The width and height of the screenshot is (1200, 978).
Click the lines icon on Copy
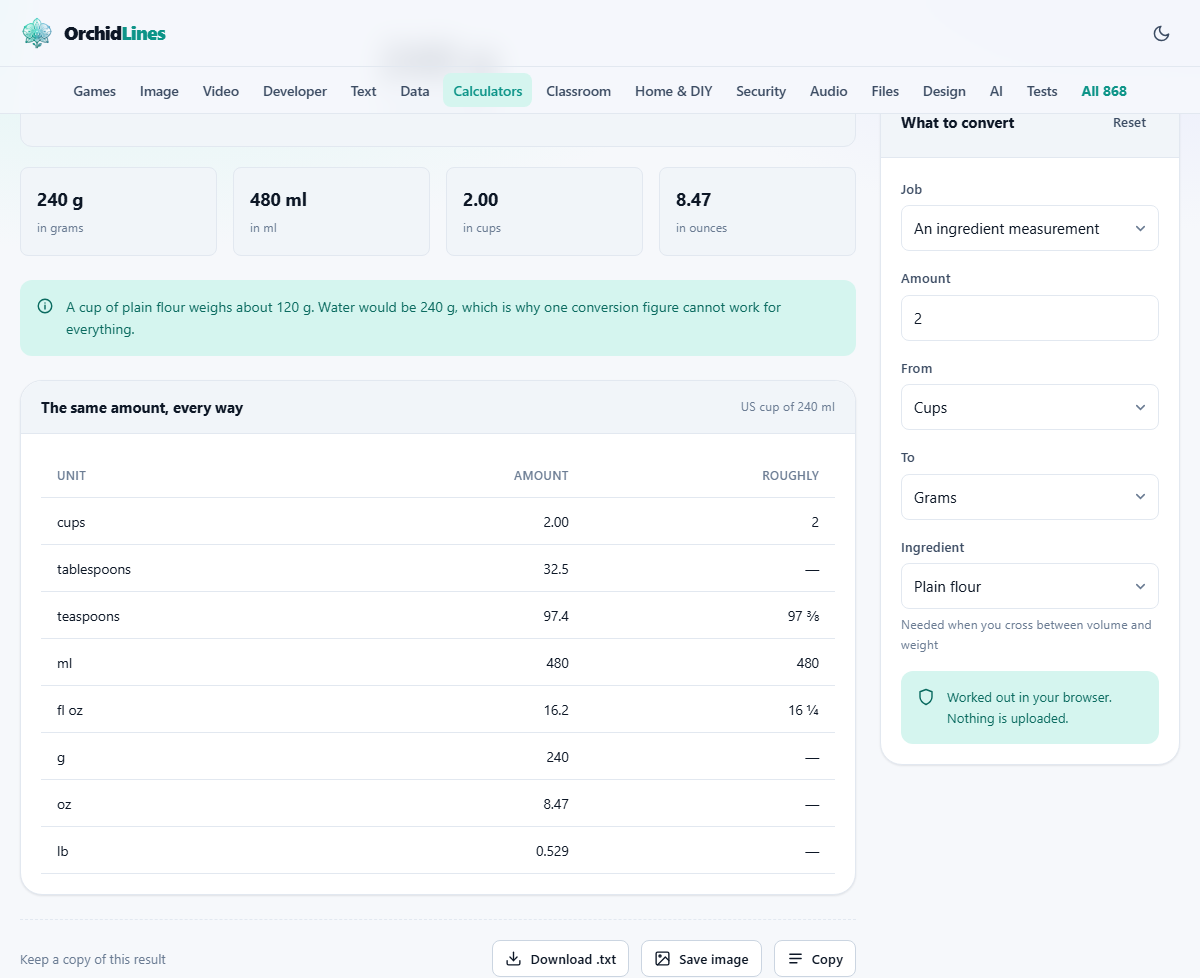[795, 959]
